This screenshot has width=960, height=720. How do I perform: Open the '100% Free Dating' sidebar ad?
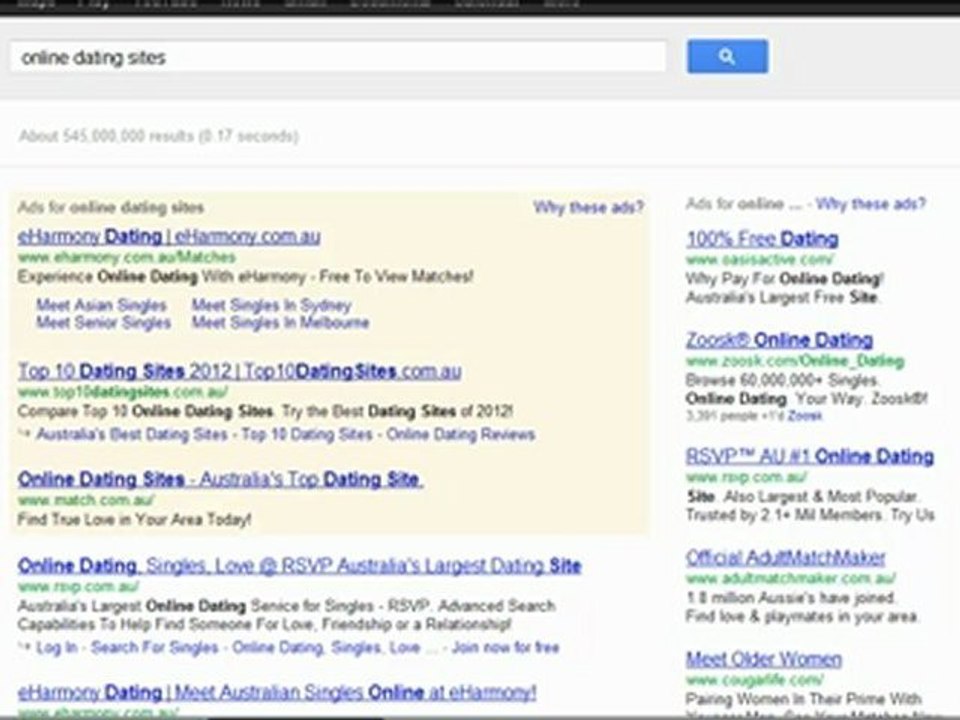point(762,239)
